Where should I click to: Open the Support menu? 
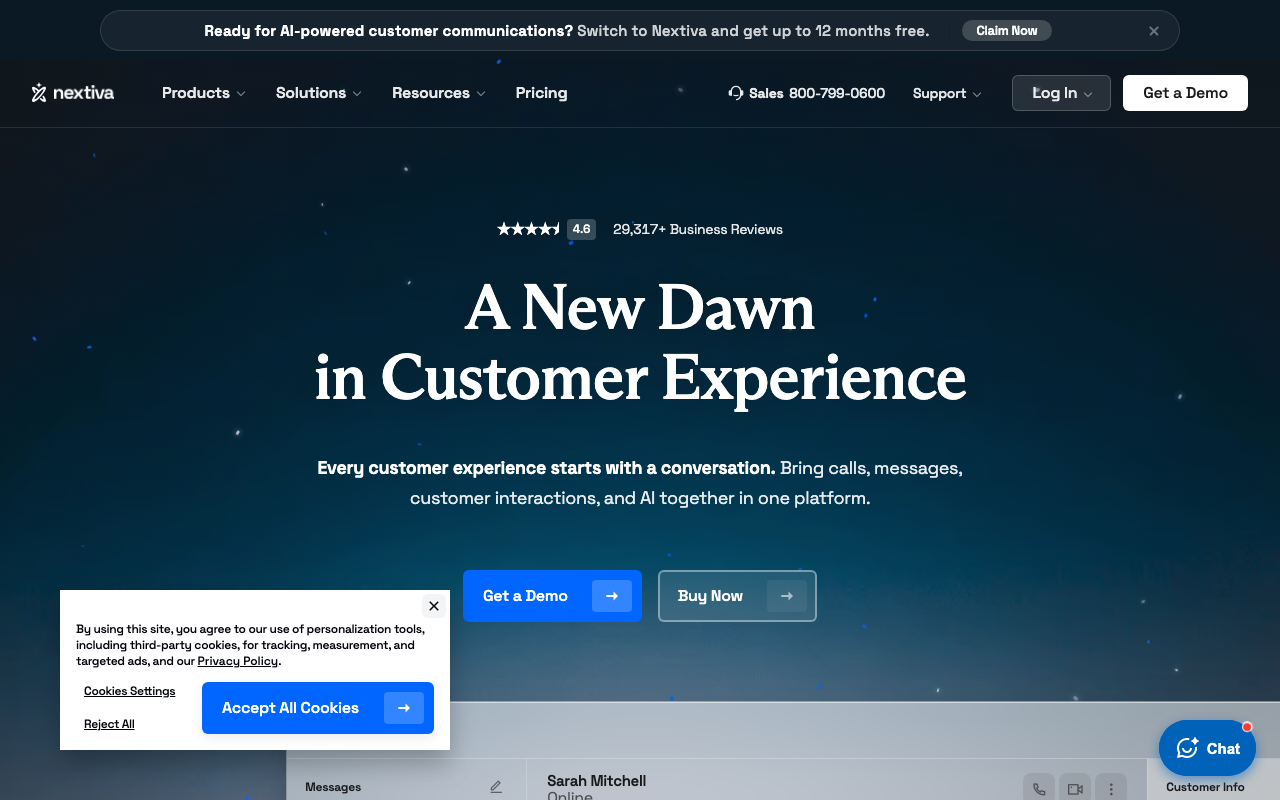pyautogui.click(x=947, y=93)
